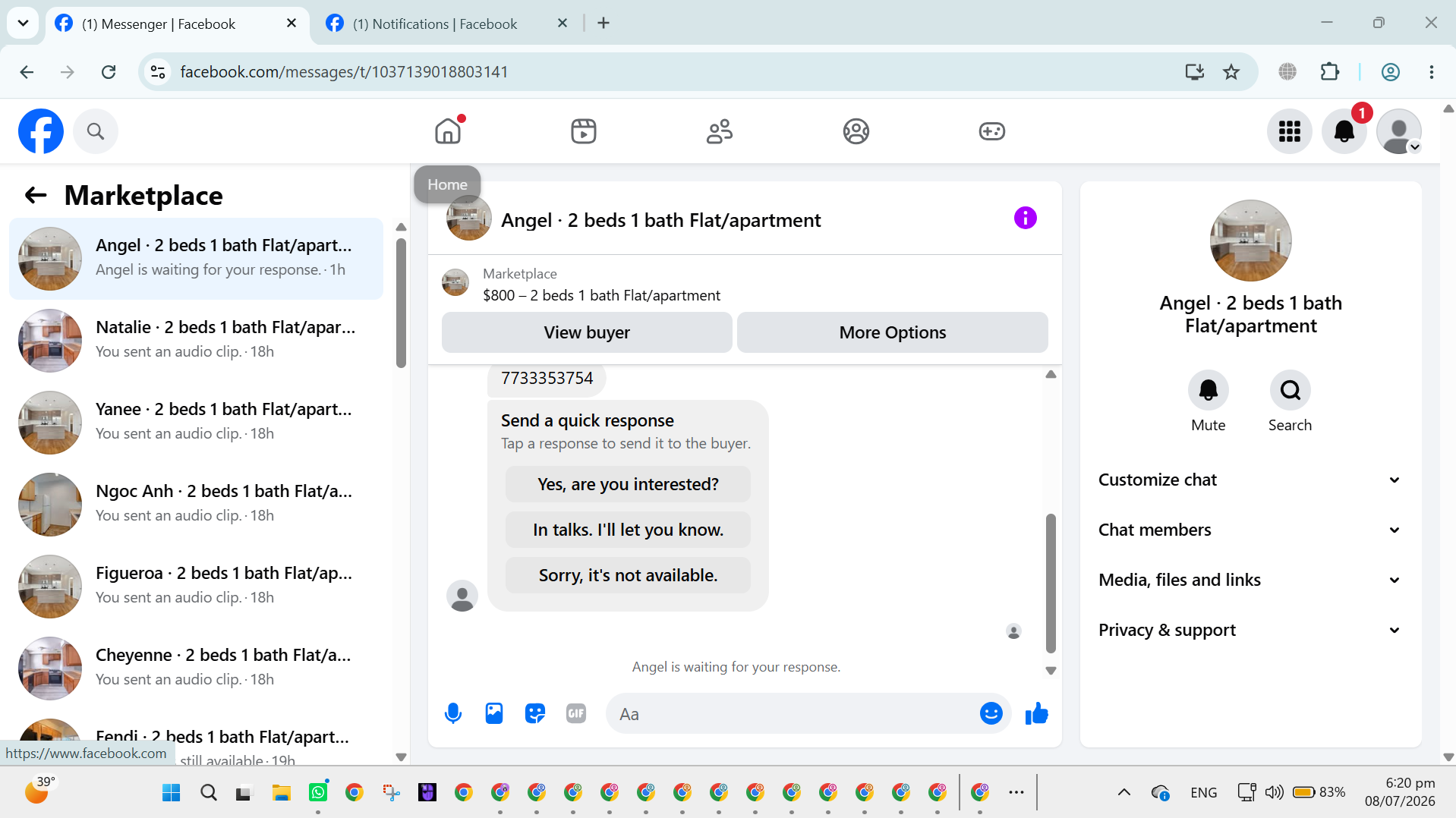This screenshot has width=1456, height=818.
Task: Expand Media, files and links section
Action: pos(1250,580)
